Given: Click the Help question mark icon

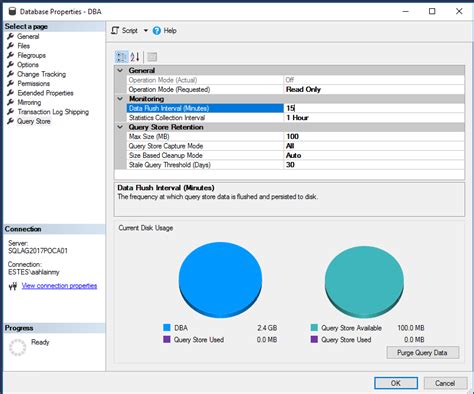Looking at the screenshot, I should 156,31.
